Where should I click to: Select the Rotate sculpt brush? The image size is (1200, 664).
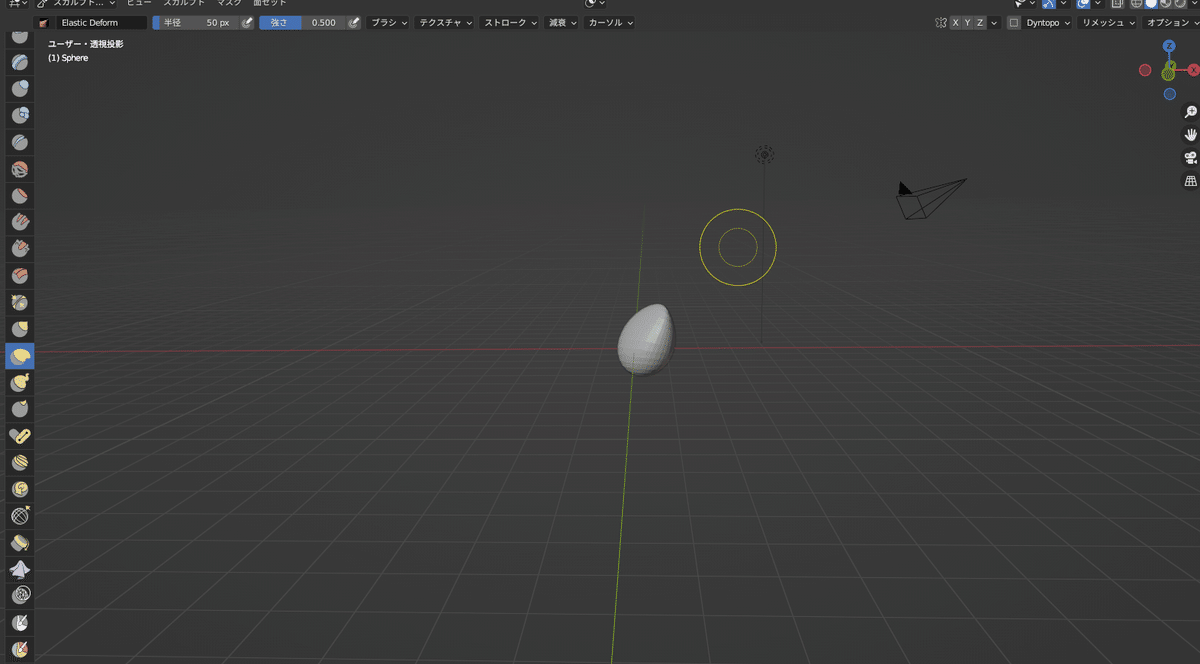click(x=20, y=489)
